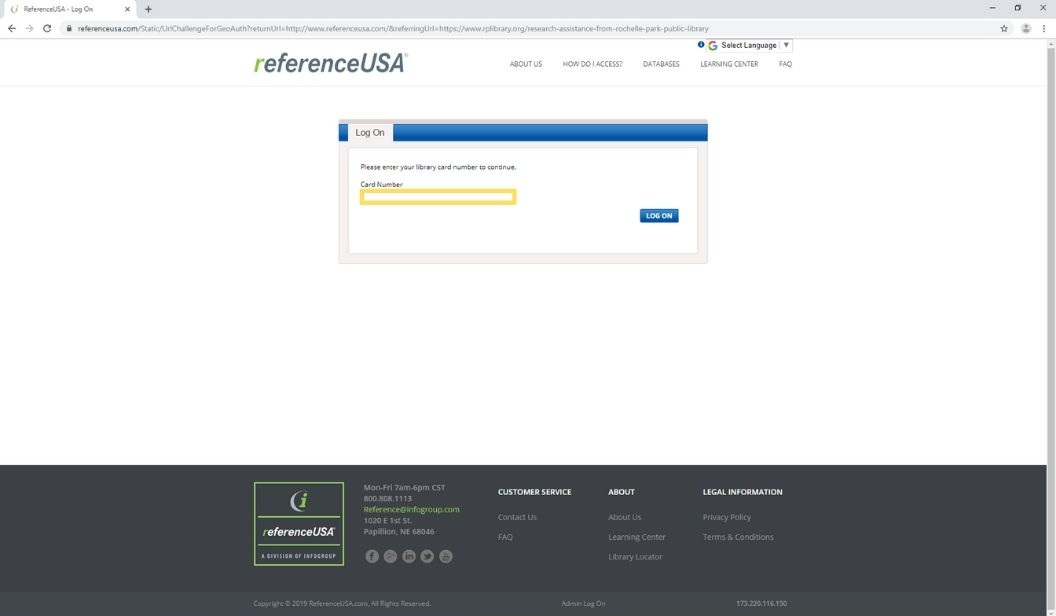Viewport: 1056px width, 616px height.
Task: Click the referenceUSA Infogroup footer logo
Action: [x=299, y=524]
